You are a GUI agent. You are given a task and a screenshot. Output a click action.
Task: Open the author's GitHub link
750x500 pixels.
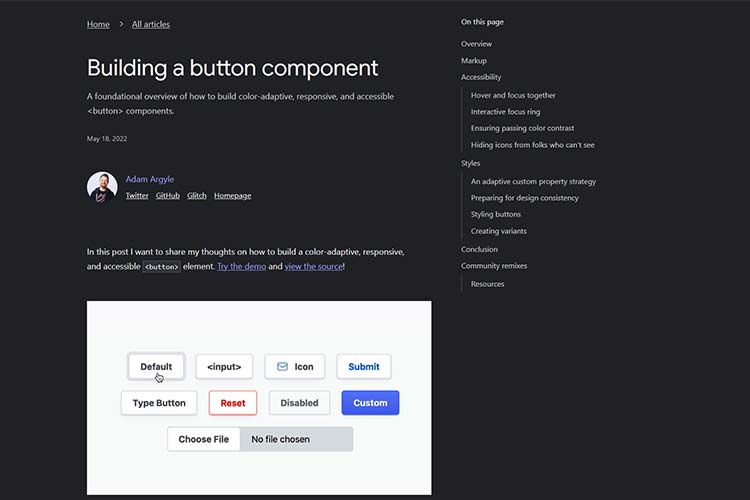[168, 196]
